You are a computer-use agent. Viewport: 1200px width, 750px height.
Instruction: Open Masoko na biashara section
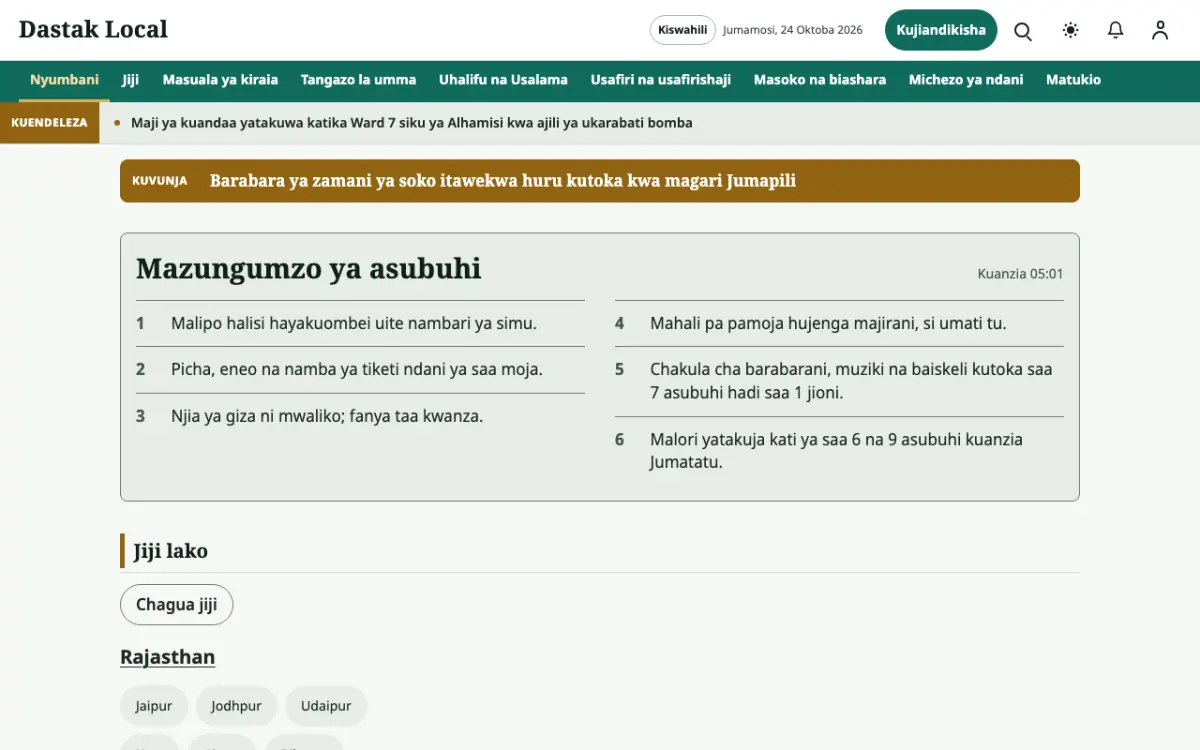820,80
